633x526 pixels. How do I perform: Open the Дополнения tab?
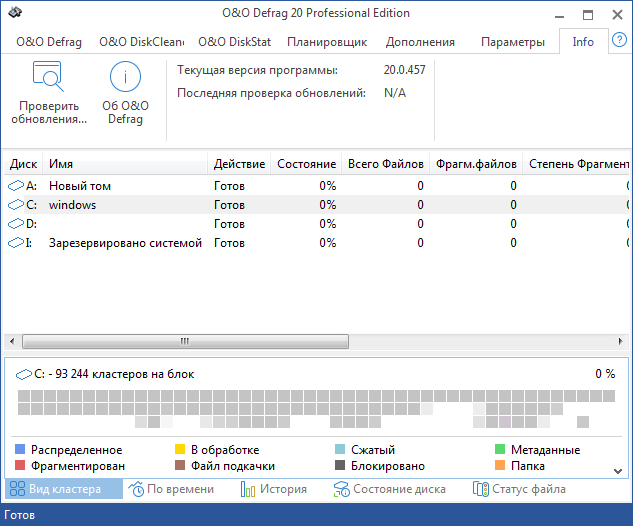[420, 42]
